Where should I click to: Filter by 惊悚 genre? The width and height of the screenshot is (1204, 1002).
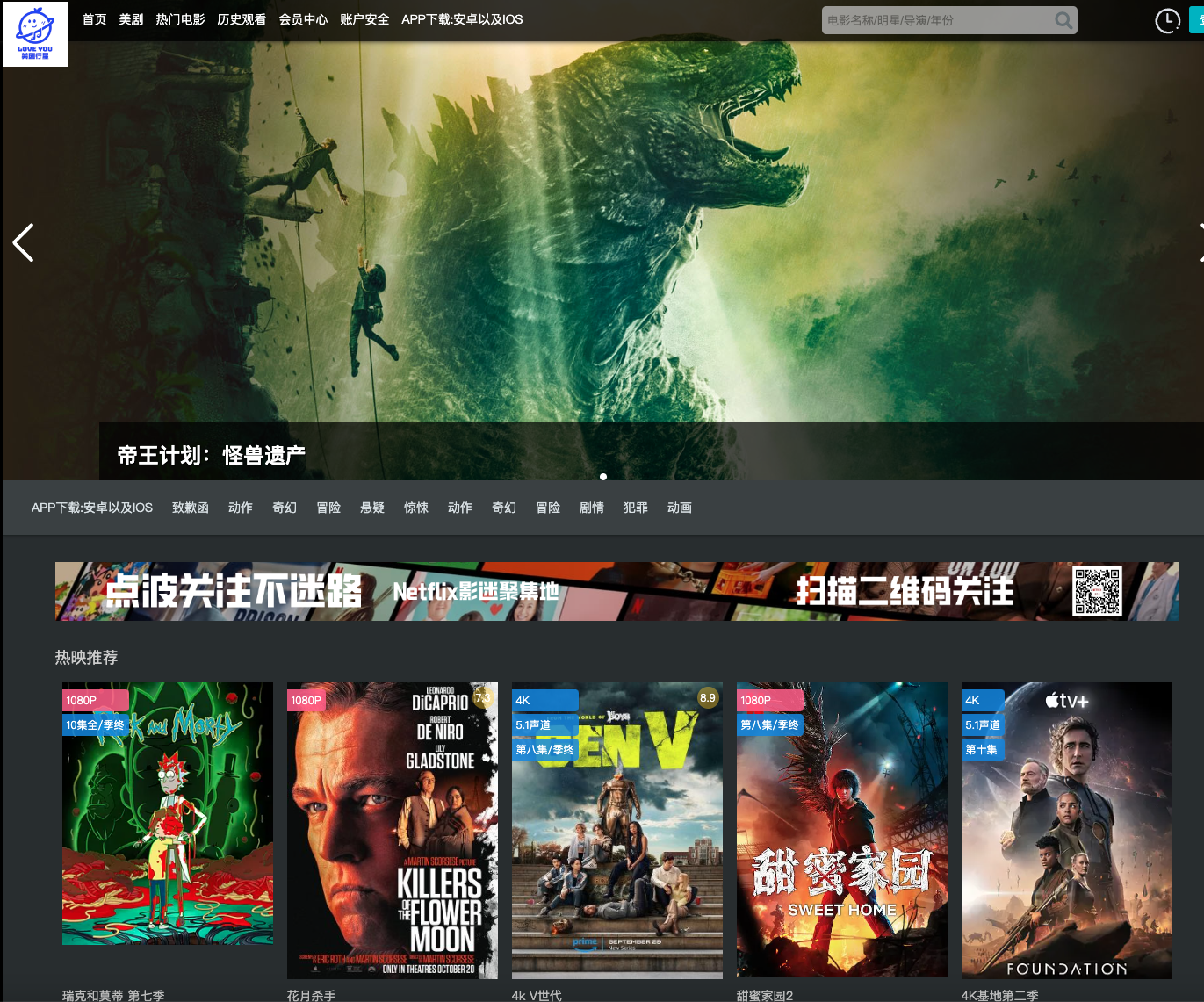tap(416, 508)
